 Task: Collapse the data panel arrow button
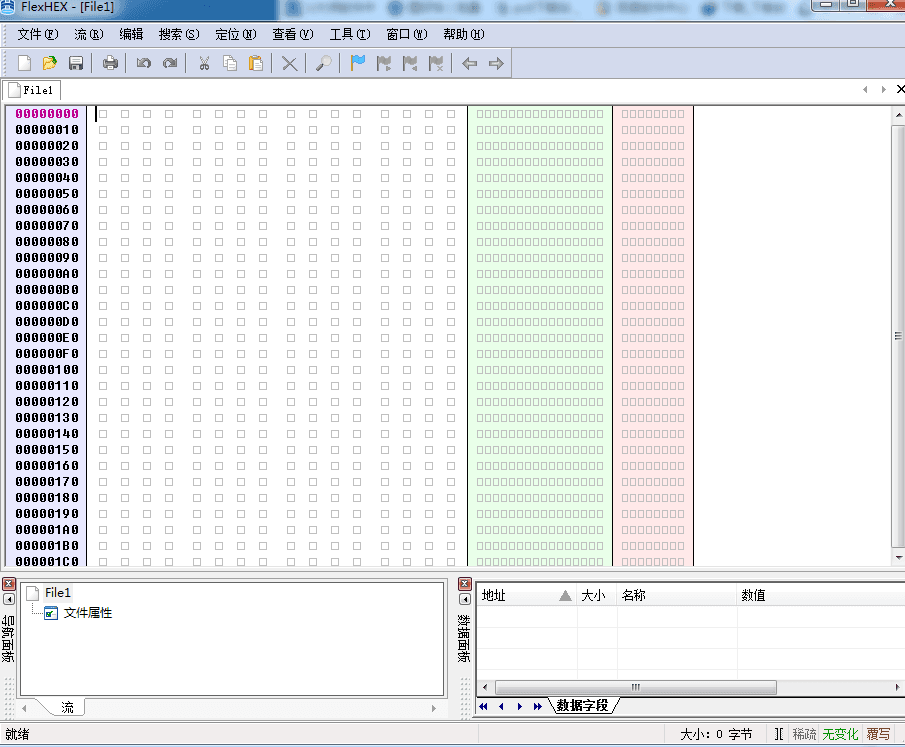coord(465,599)
